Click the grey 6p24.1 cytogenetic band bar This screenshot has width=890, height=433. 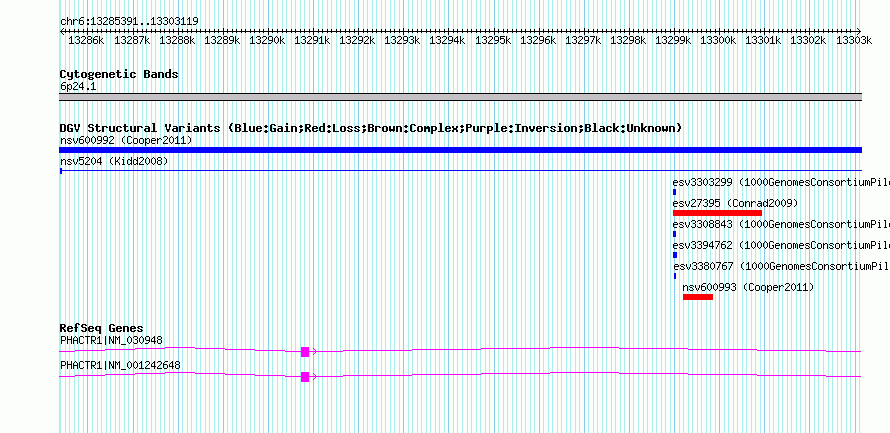pyautogui.click(x=460, y=97)
